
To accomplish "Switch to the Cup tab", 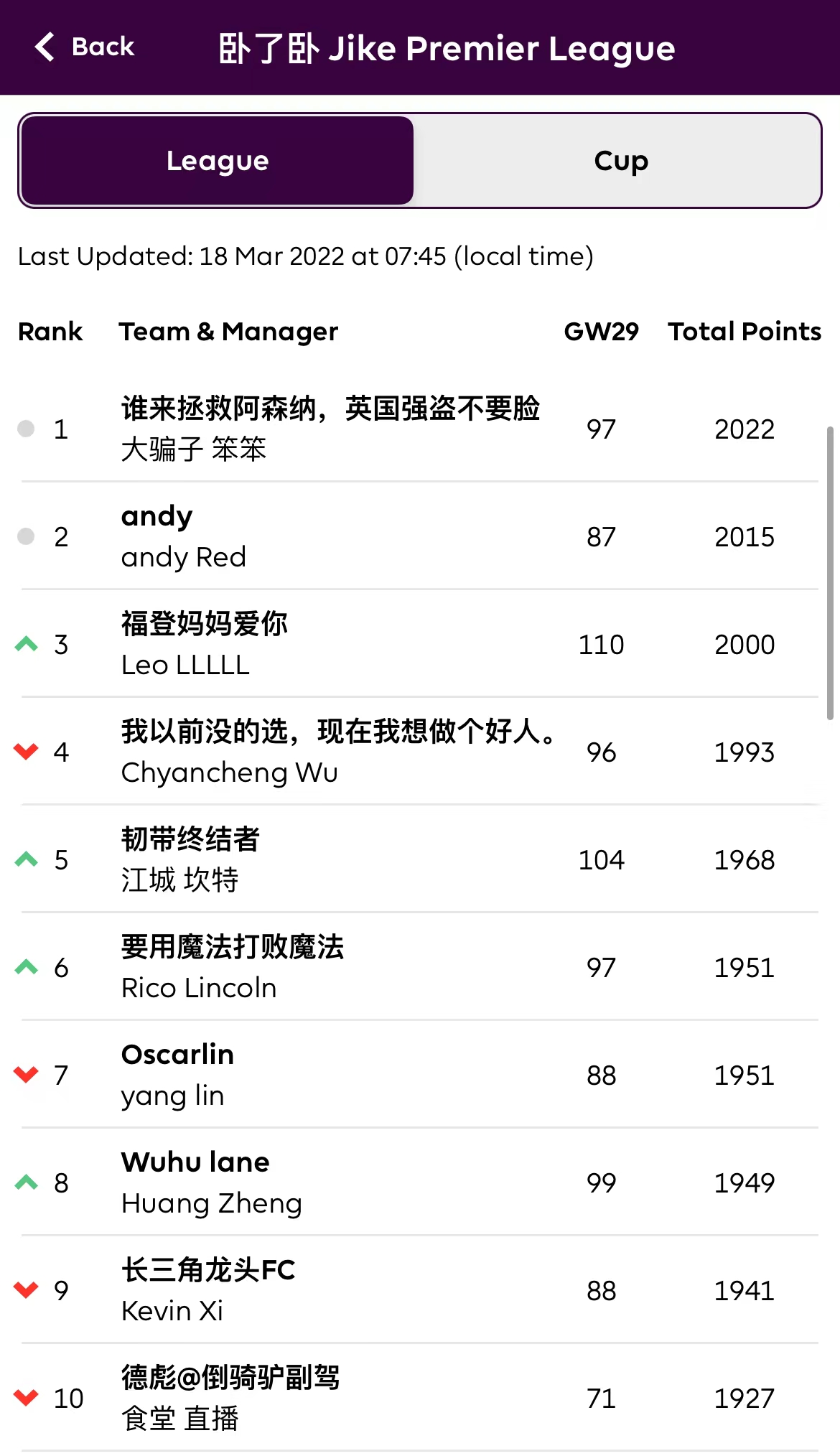I will coord(620,161).
